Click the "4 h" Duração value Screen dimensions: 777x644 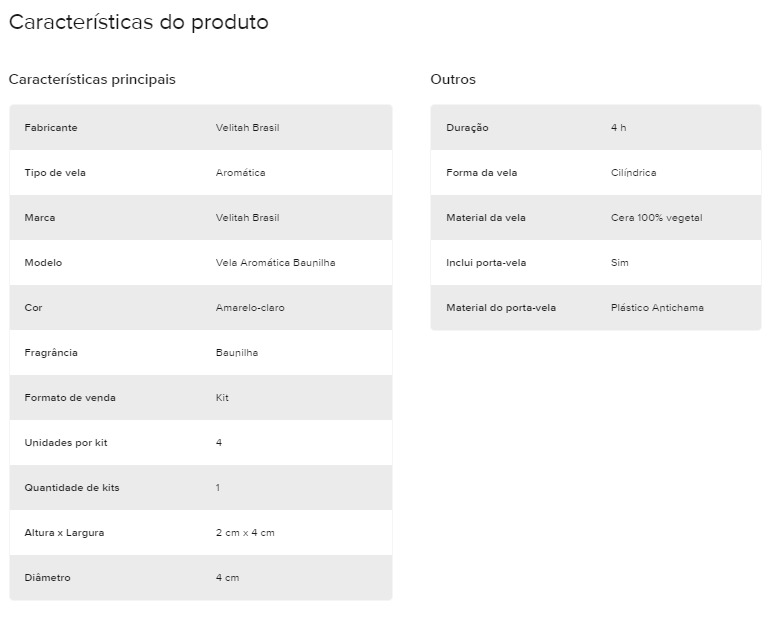tap(618, 128)
